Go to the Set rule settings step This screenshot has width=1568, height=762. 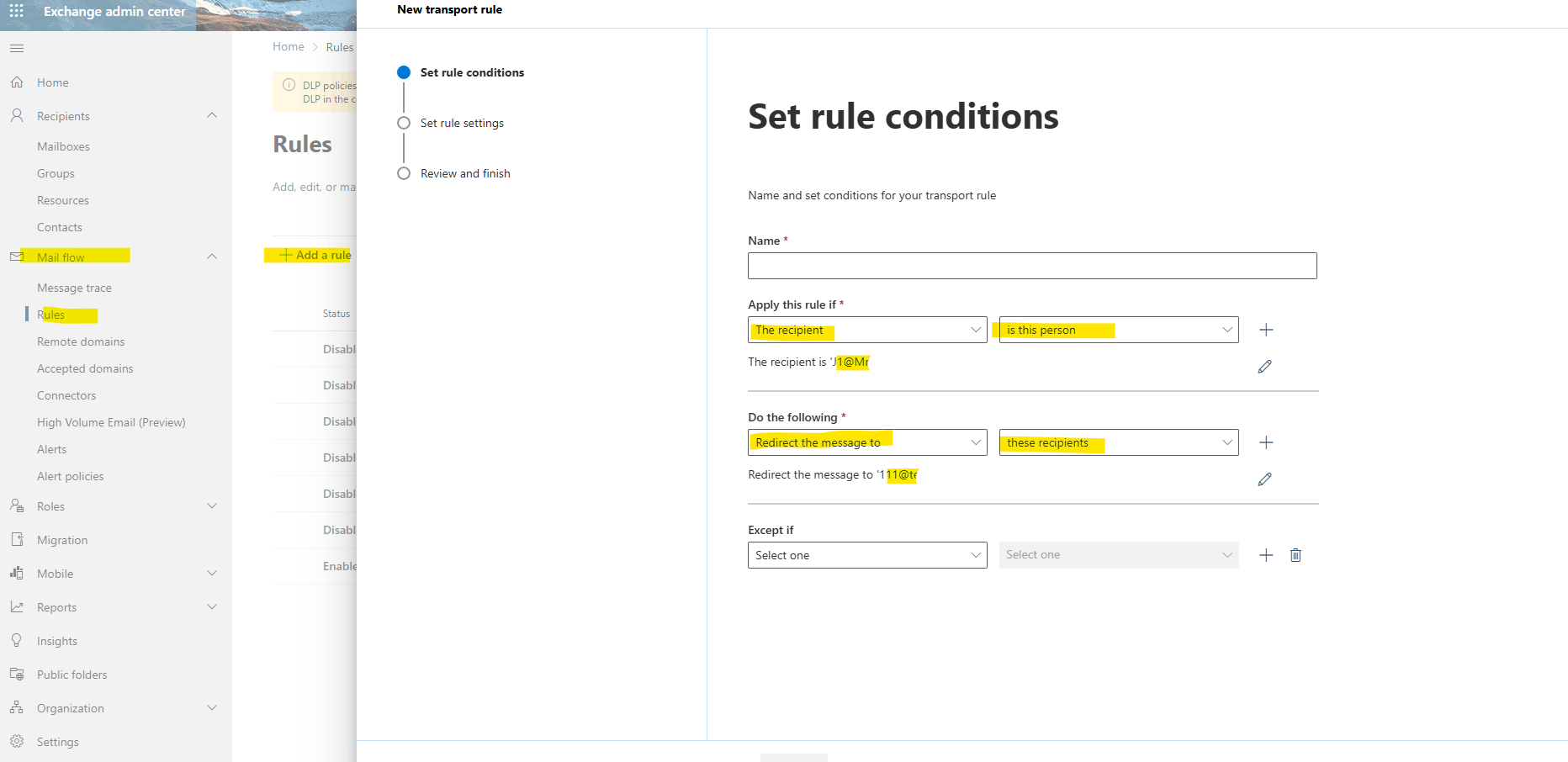coord(462,123)
